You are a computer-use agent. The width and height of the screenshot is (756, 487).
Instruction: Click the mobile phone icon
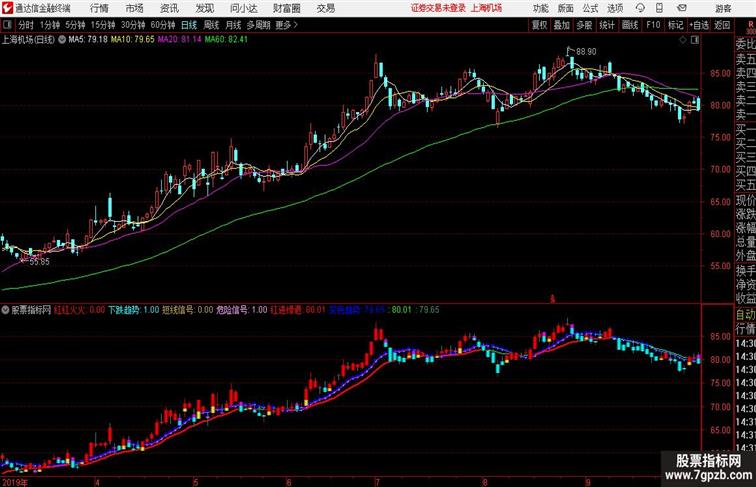pos(659,8)
